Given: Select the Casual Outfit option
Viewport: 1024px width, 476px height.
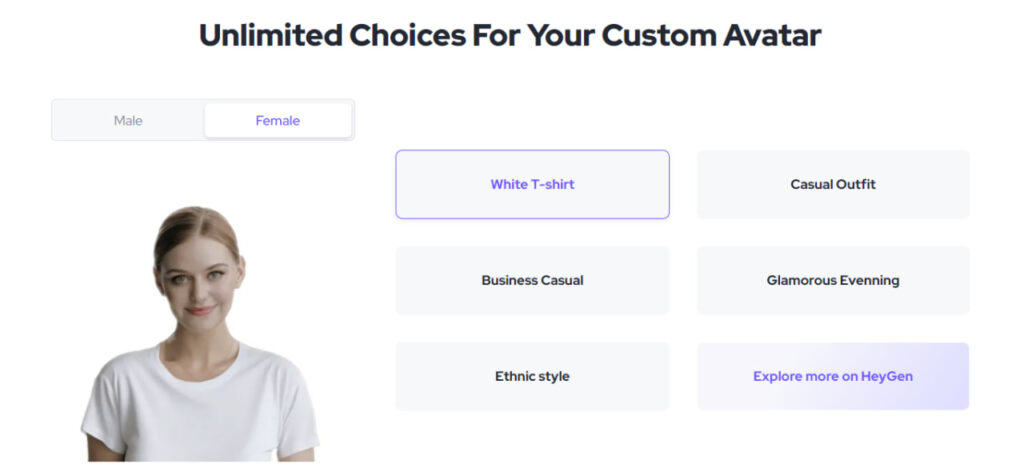Looking at the screenshot, I should point(833,184).
